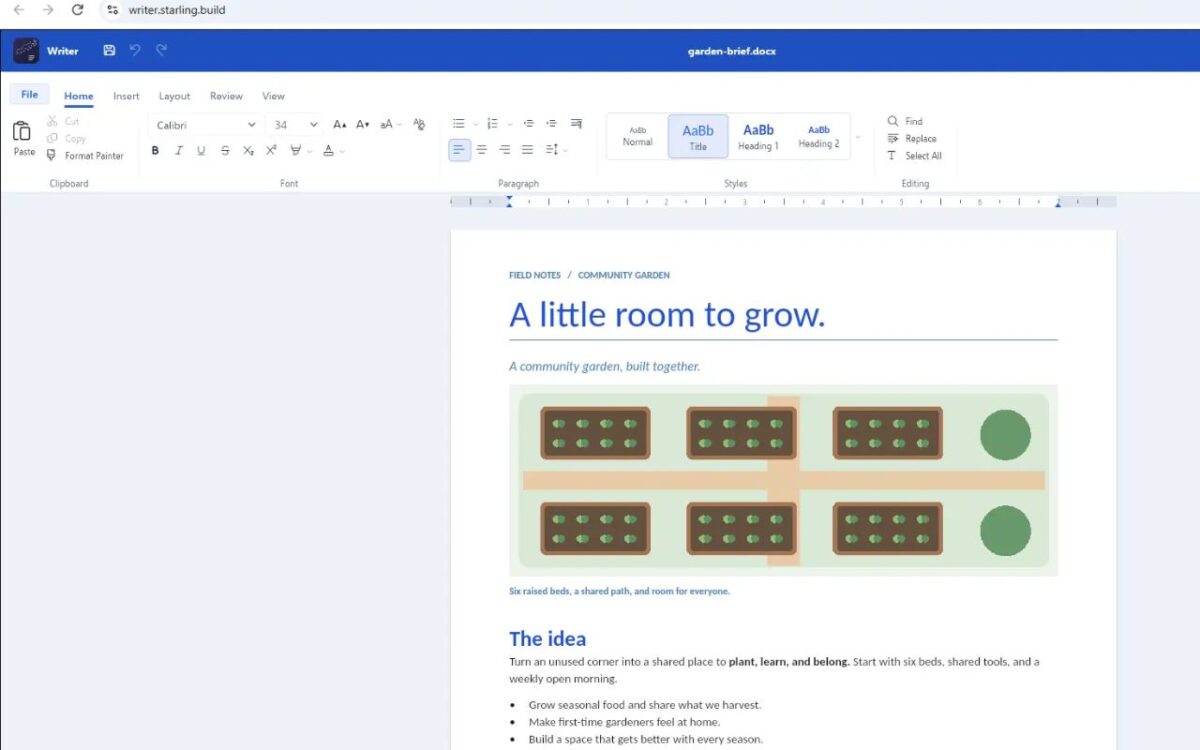1200x750 pixels.
Task: Open the File menu
Action: [29, 95]
